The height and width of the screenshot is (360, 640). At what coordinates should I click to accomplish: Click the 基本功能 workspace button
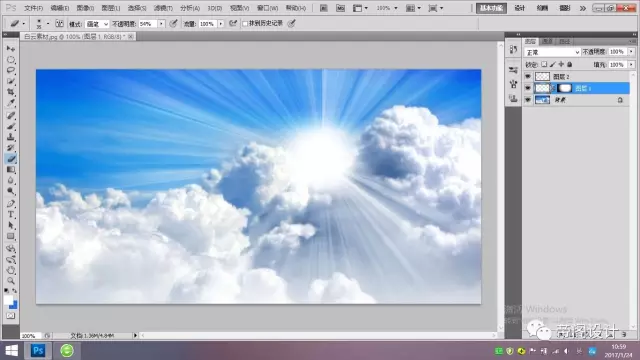tap(491, 8)
